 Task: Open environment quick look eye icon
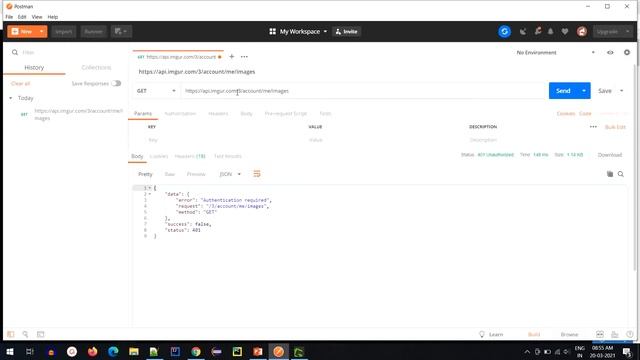point(610,53)
